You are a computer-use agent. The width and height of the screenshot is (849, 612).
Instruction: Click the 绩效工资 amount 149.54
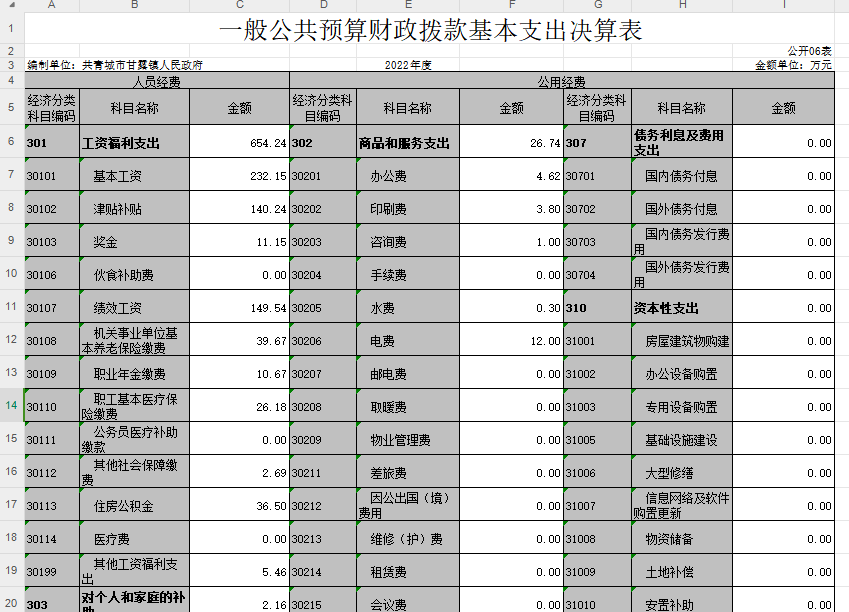pyautogui.click(x=239, y=308)
